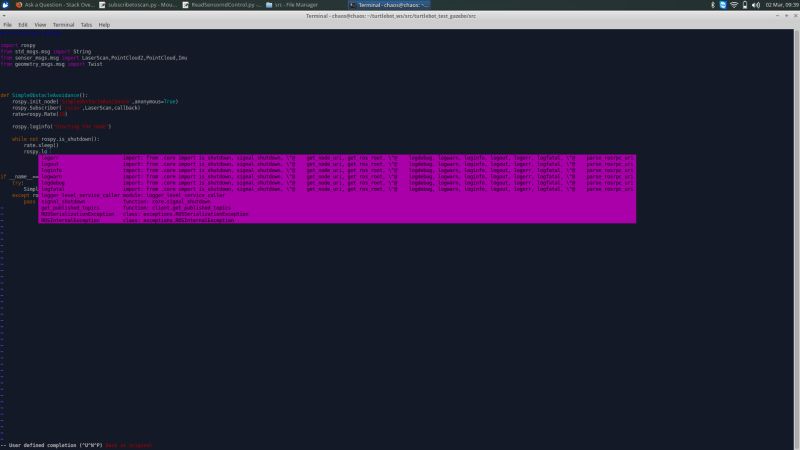This screenshot has height=450, width=800.
Task: Open the volume control icon
Action: (756, 5)
